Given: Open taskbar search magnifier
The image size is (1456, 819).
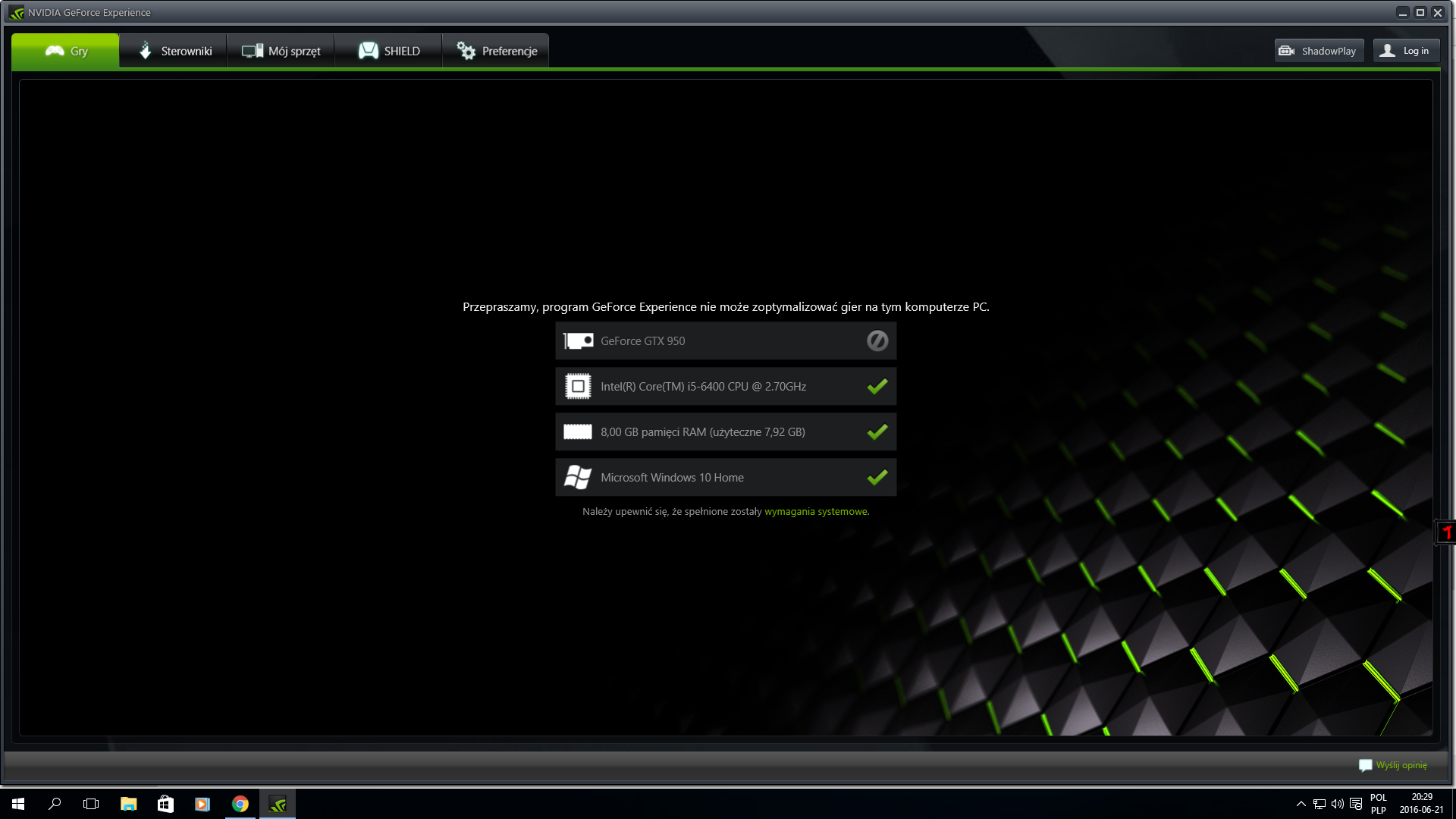Looking at the screenshot, I should pos(55,804).
